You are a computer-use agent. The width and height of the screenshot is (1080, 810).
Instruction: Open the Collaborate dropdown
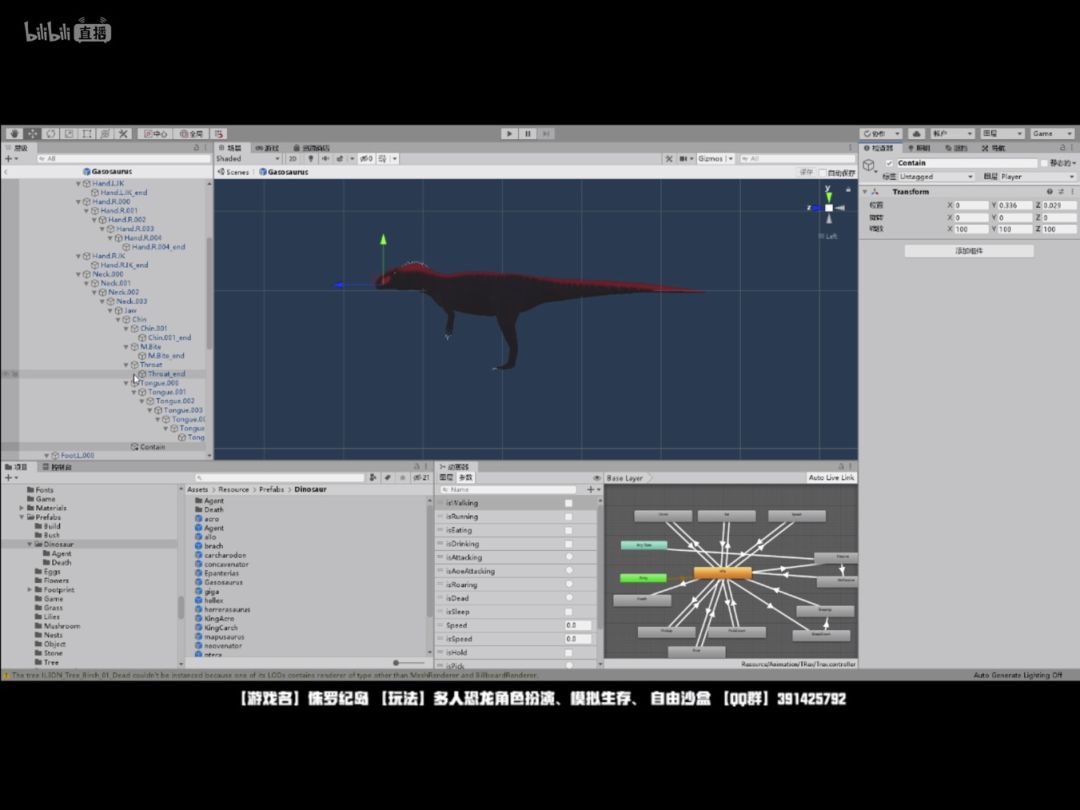[x=881, y=134]
